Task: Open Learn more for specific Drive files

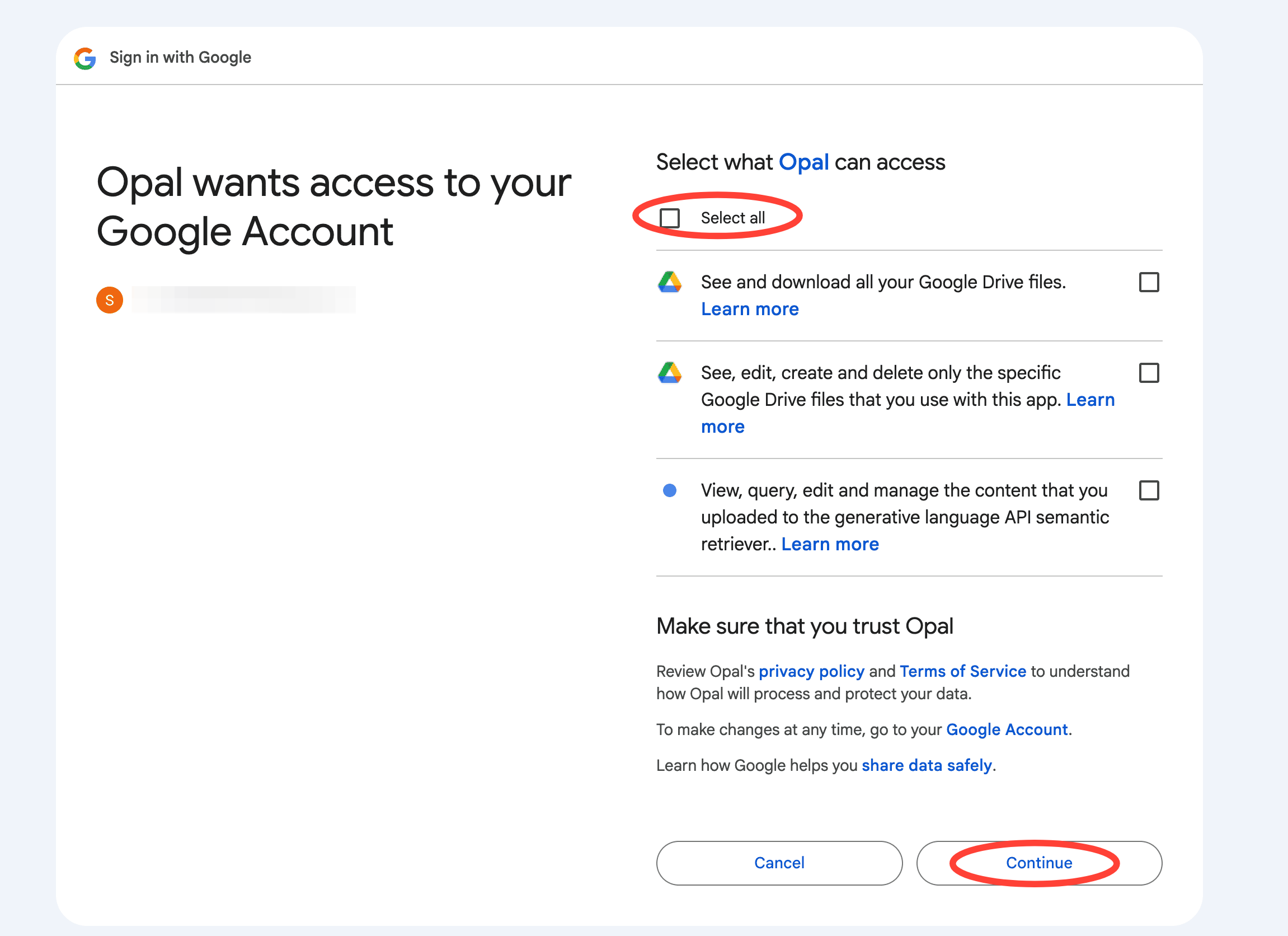Action: (x=1089, y=400)
